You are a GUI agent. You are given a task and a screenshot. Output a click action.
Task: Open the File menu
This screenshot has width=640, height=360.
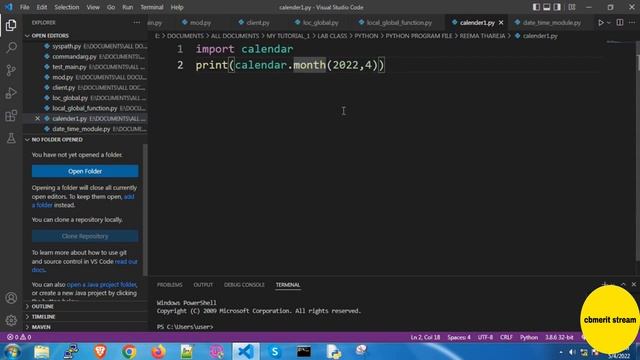tap(24, 7)
